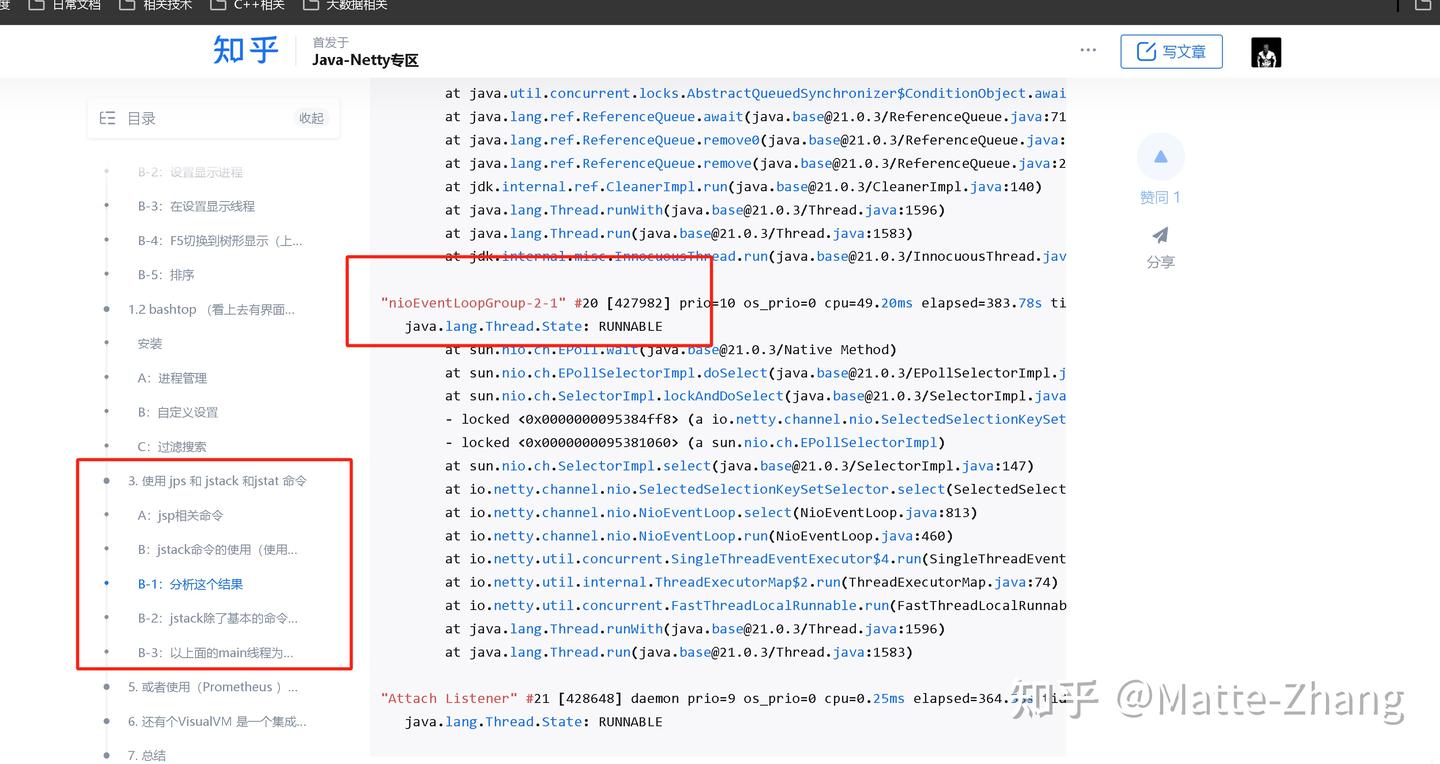The width and height of the screenshot is (1440, 764).
Task: Click the 赞同 upvote triangle button
Action: click(x=1161, y=157)
